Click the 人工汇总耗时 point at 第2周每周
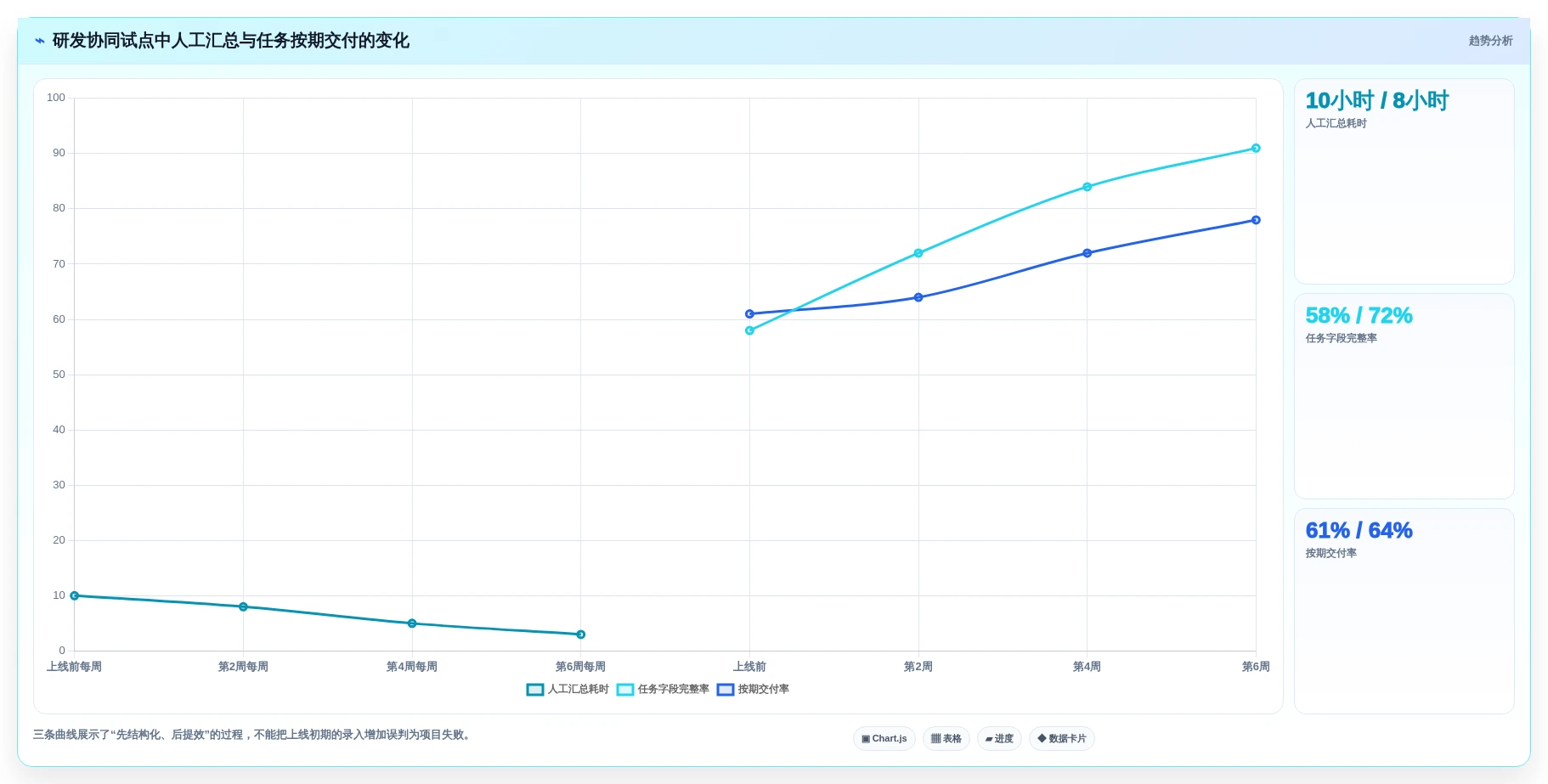The width and height of the screenshot is (1548, 784). pos(243,607)
